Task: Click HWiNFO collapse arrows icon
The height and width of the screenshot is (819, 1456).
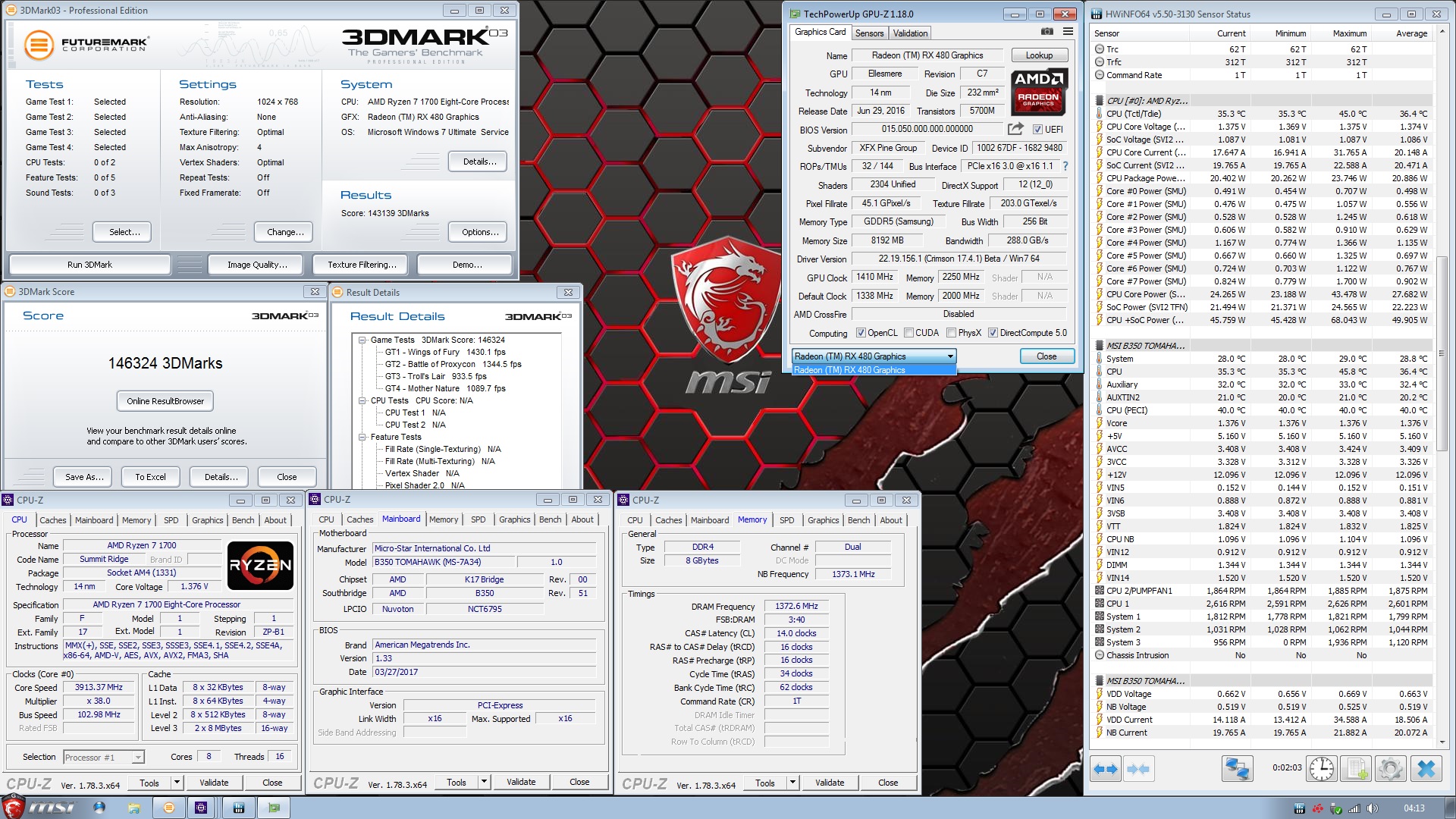Action: [1138, 769]
